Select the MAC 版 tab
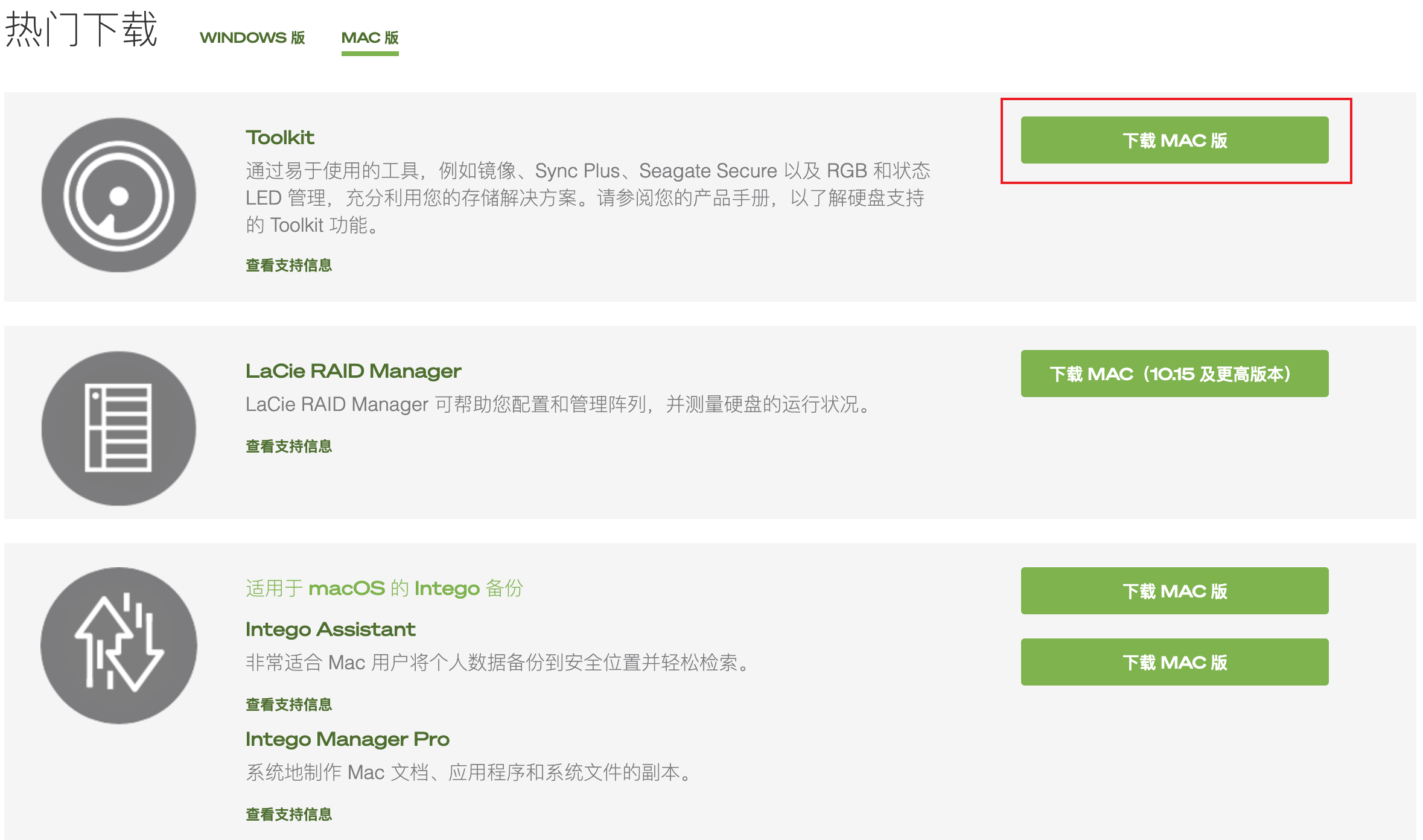Image resolution: width=1423 pixels, height=840 pixels. click(369, 37)
